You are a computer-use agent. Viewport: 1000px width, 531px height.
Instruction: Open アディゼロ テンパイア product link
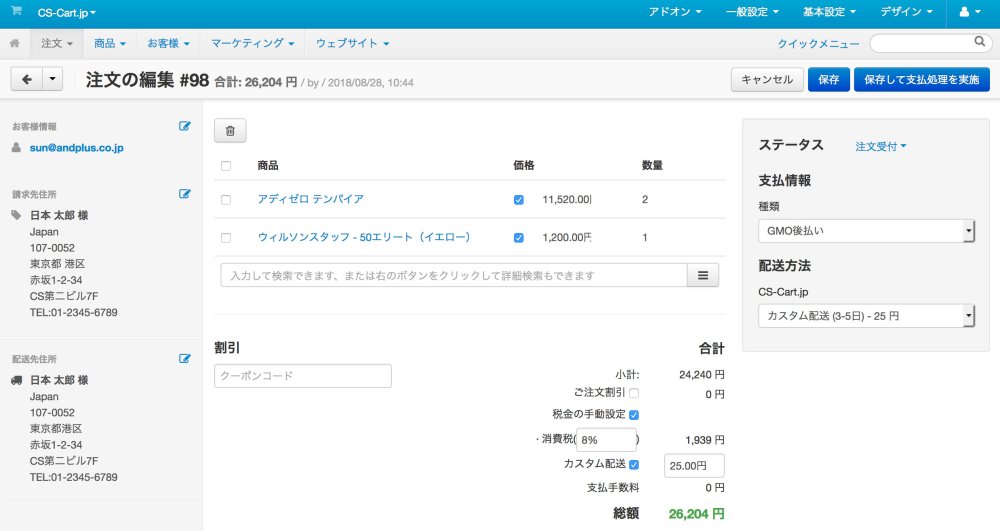coord(311,199)
